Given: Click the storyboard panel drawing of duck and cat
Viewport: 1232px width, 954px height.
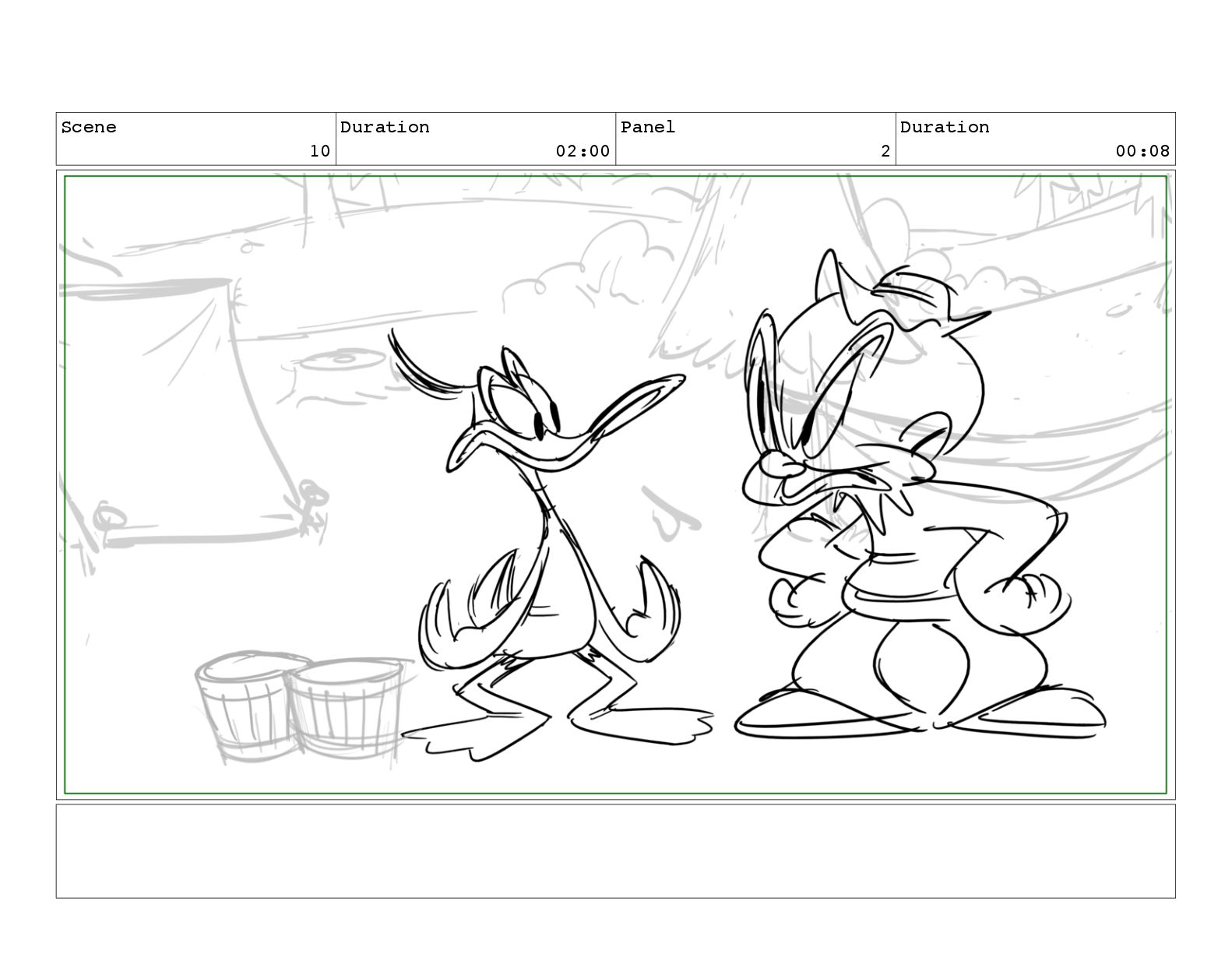Looking at the screenshot, I should coord(615,485).
